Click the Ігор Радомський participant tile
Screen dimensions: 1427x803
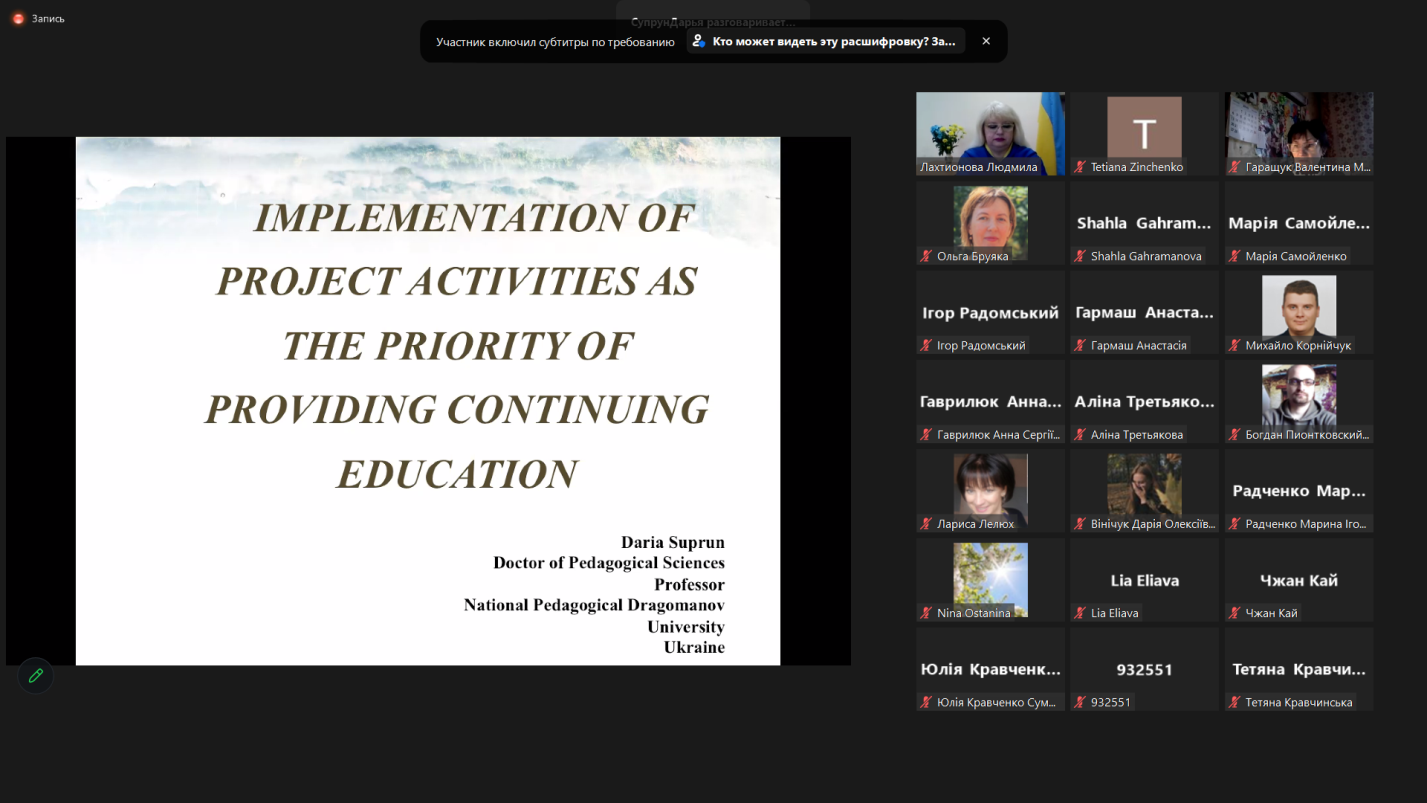[990, 312]
